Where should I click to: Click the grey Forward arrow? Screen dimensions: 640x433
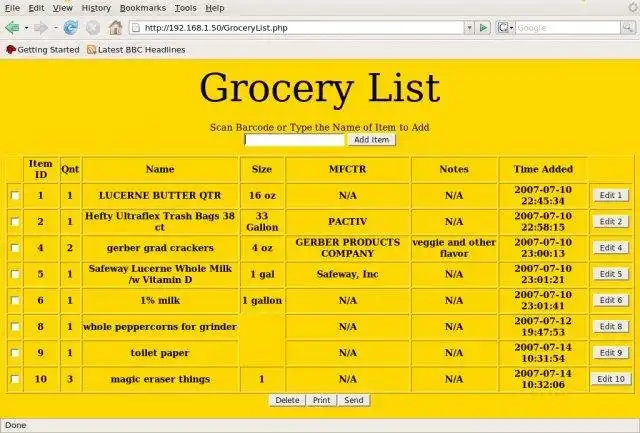click(41, 28)
